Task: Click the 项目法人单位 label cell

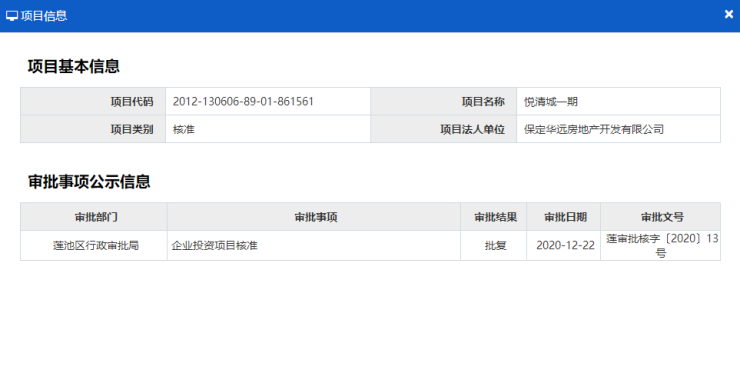Action: pos(444,129)
